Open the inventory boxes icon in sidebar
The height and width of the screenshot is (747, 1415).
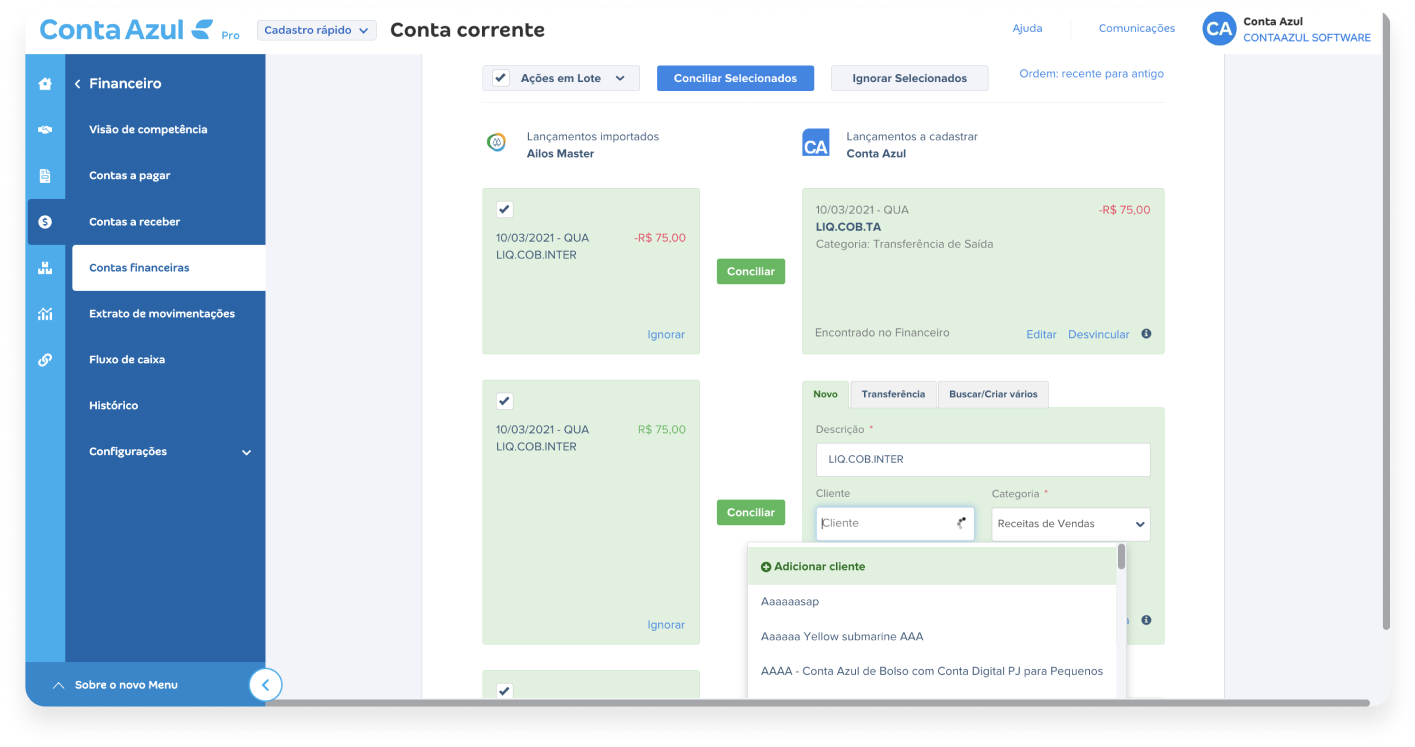coord(45,268)
